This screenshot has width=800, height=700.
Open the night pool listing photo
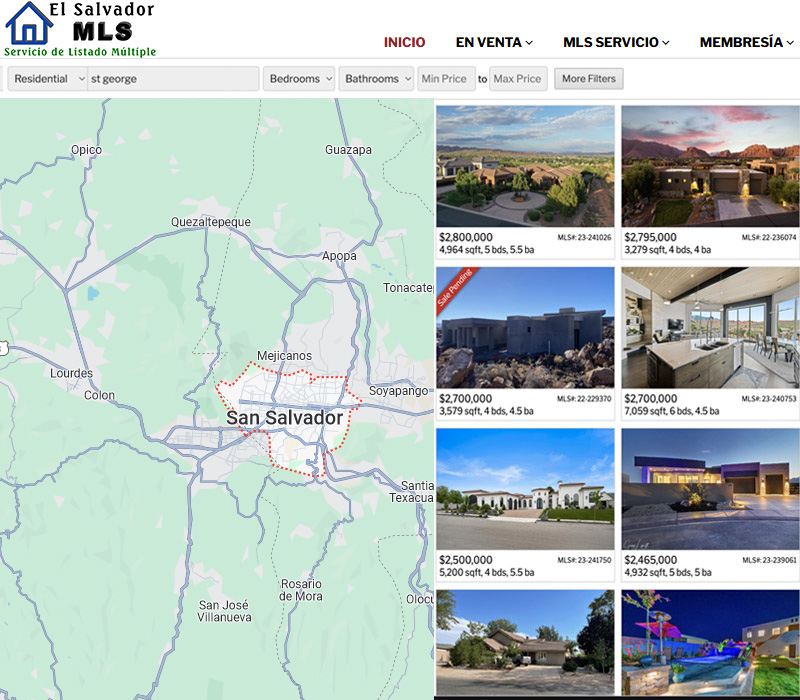tap(710, 642)
